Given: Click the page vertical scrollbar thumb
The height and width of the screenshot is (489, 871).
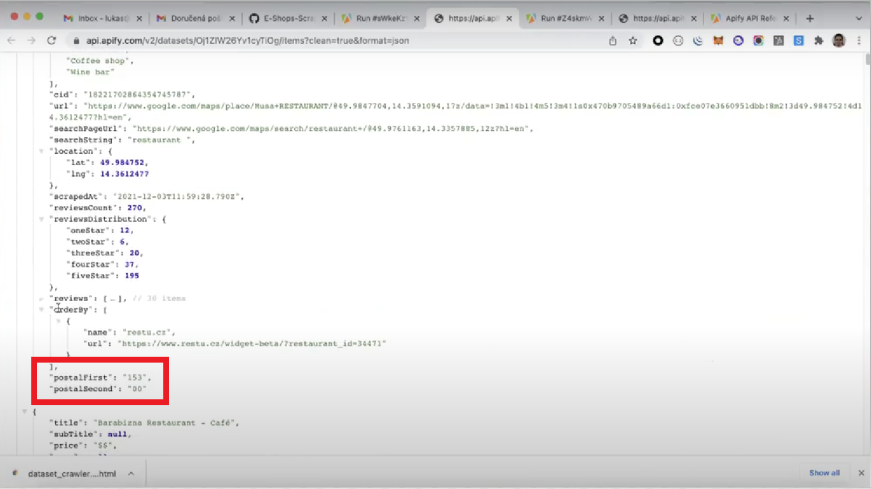Looking at the screenshot, I should pos(867,59).
